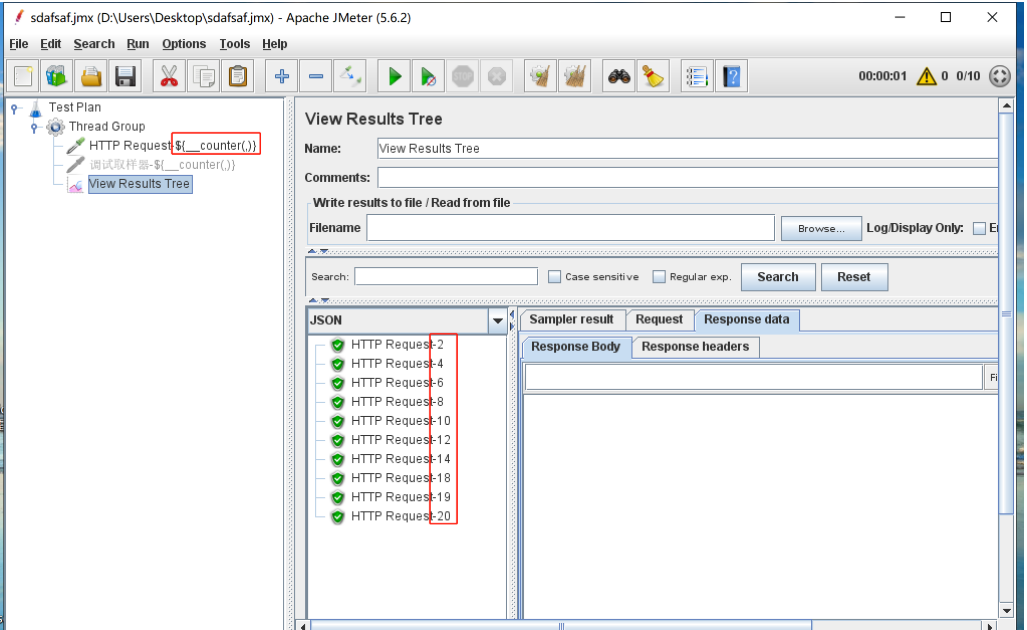Select result HTTP Request-10
The image size is (1027, 630).
(x=401, y=420)
